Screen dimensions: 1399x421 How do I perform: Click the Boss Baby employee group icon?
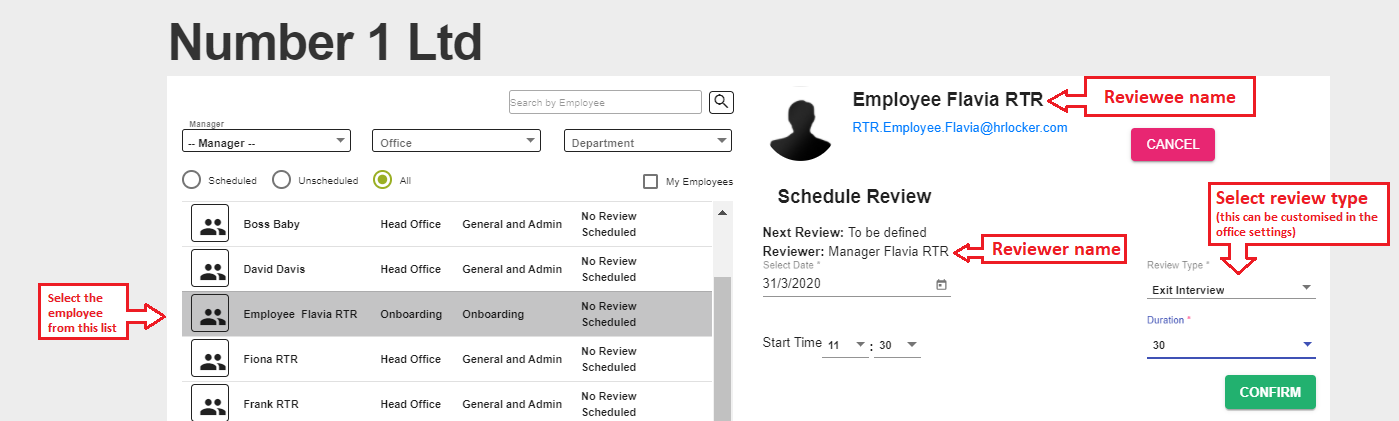pyautogui.click(x=210, y=224)
